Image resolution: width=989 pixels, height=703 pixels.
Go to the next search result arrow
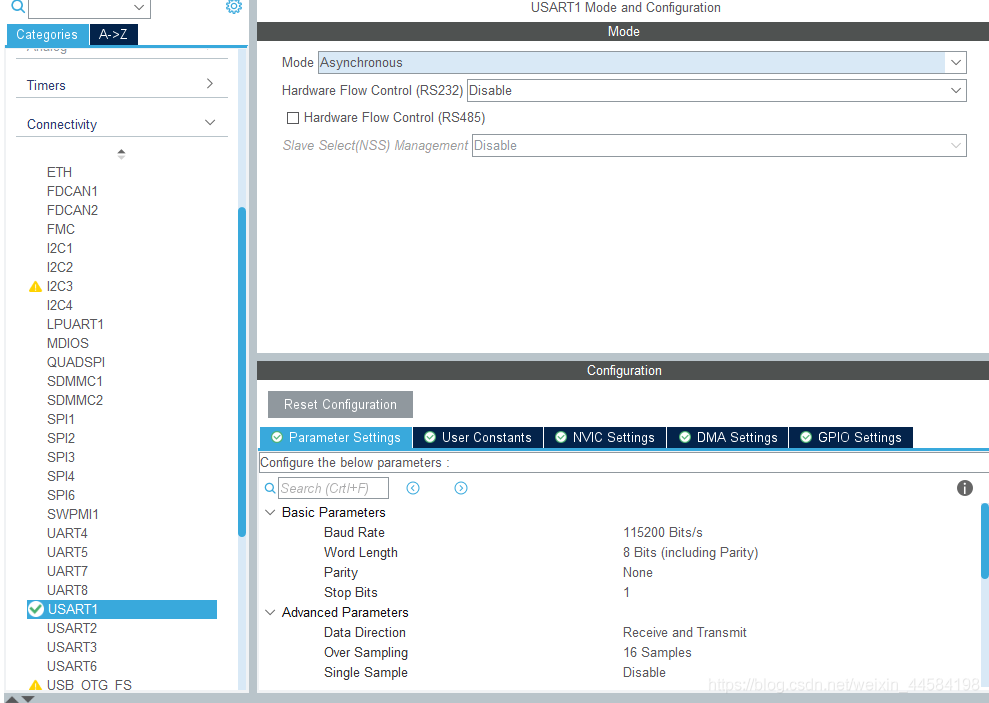point(461,488)
